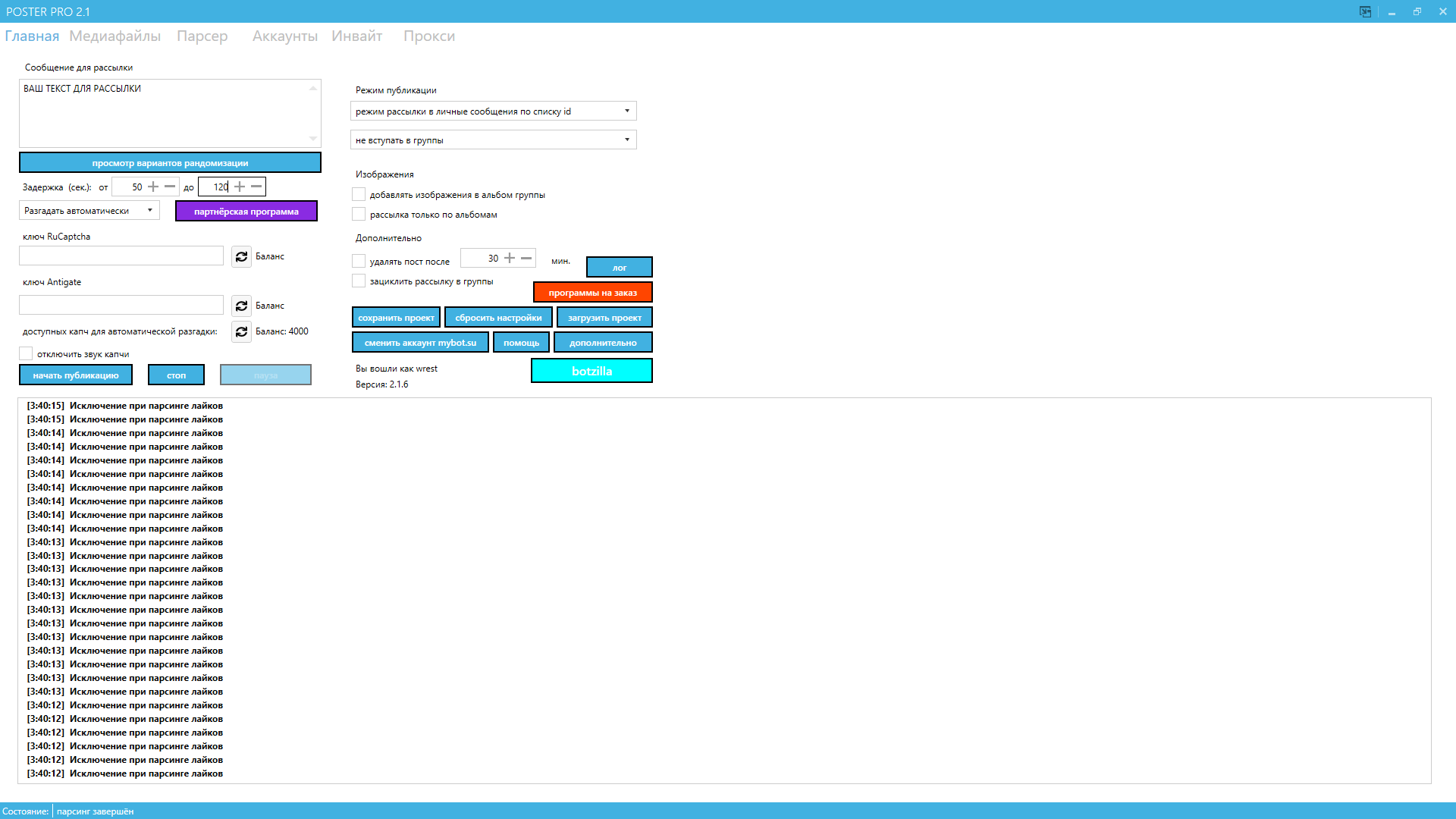Open publication mode dropdown
The height and width of the screenshot is (819, 1456).
pos(493,111)
